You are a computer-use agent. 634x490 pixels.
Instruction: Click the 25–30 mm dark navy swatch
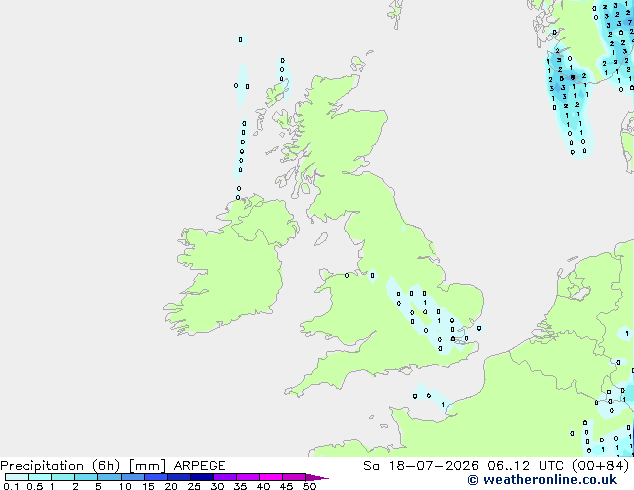[x=202, y=477]
